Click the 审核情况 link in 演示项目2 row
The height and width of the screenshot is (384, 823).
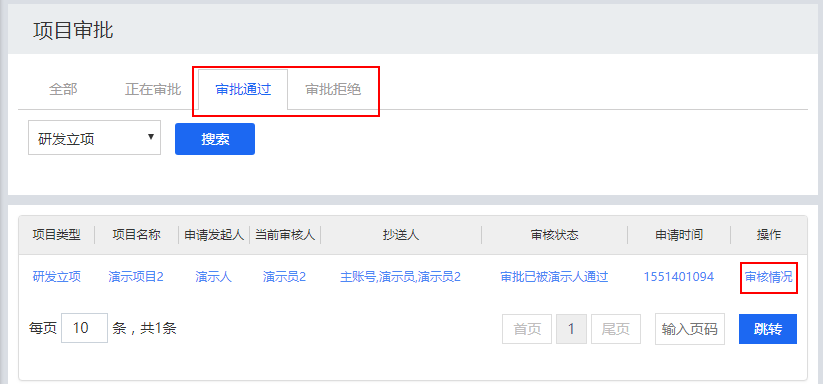[768, 277]
